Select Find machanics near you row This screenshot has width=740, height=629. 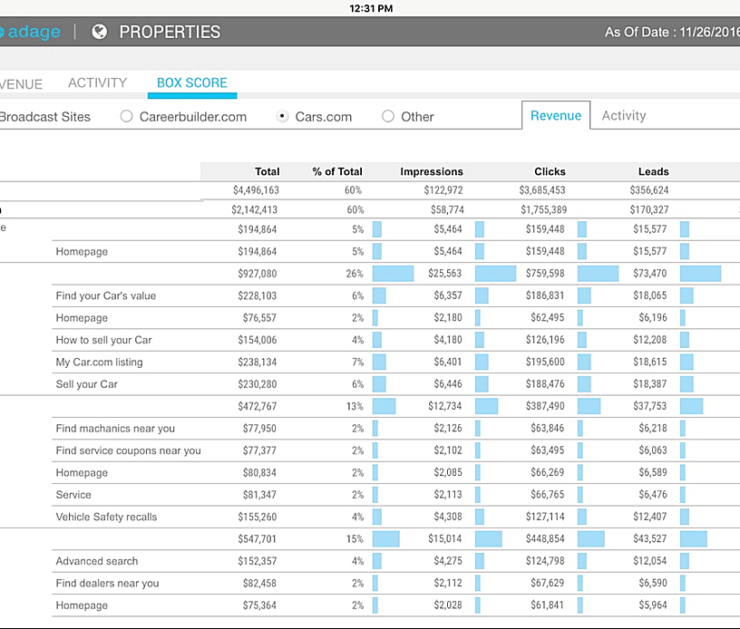(x=395, y=428)
